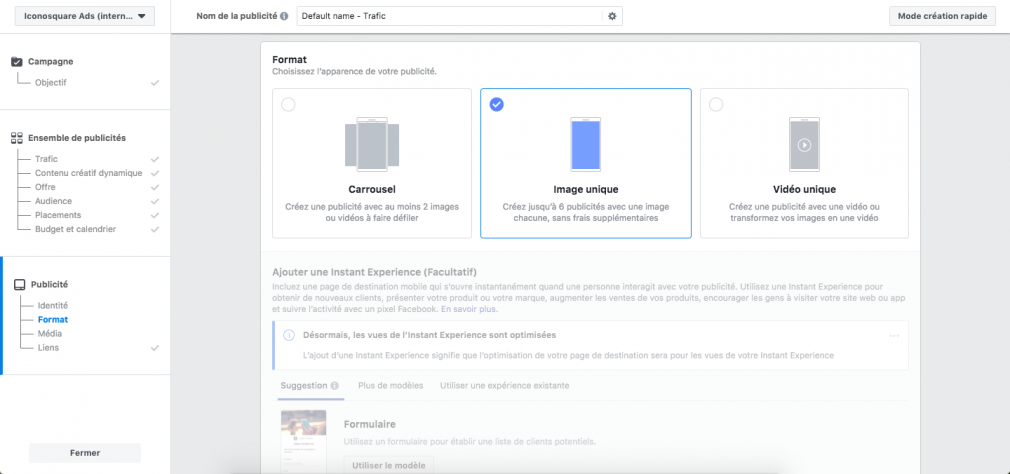
Task: Click the checkmark next to Placements
Action: (x=155, y=215)
